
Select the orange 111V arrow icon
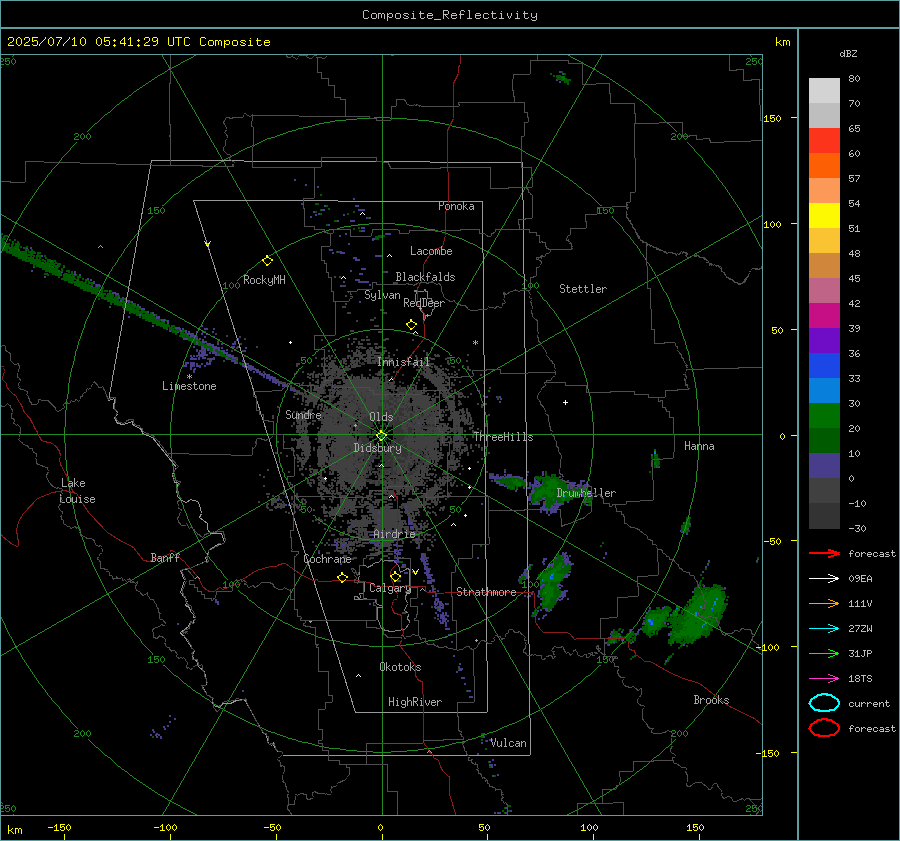coord(824,603)
